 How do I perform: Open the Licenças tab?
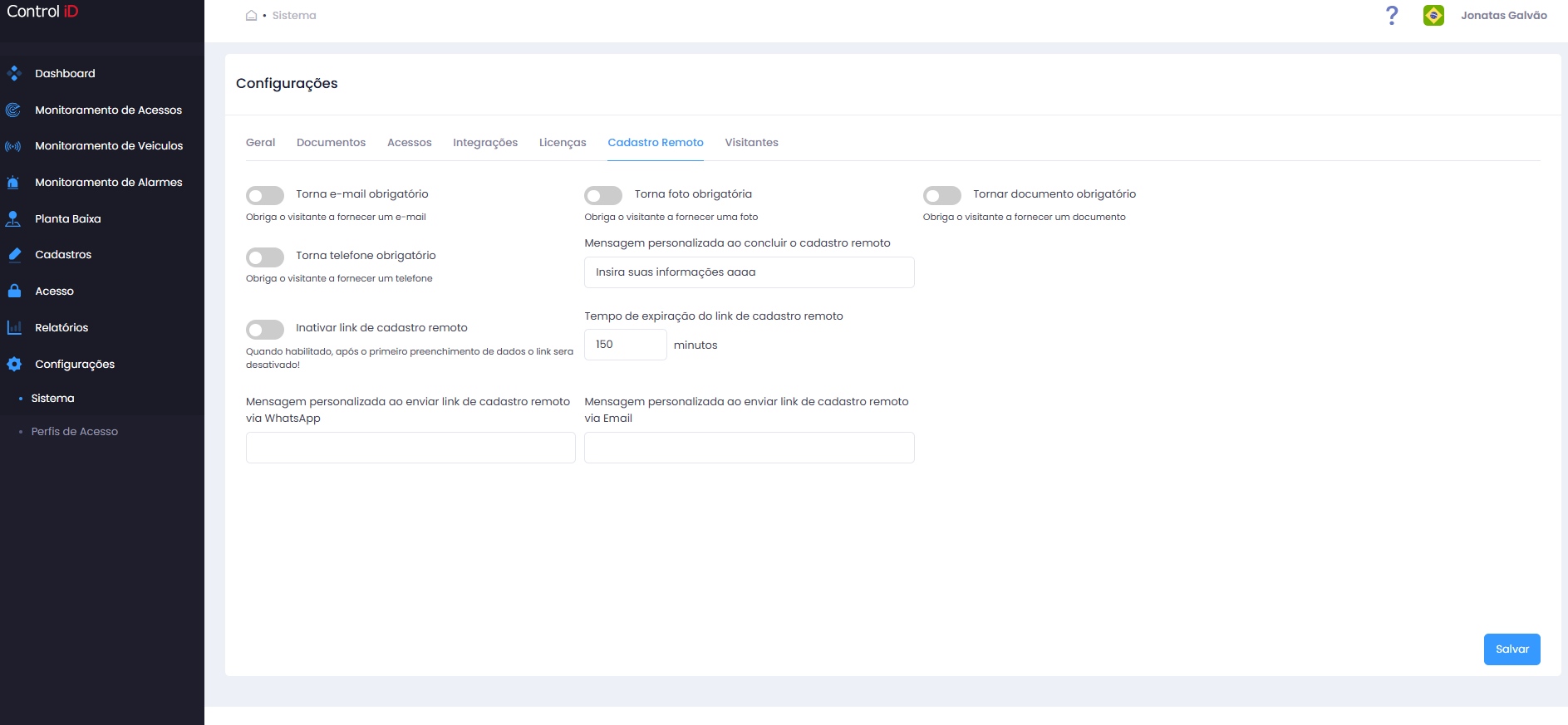[x=563, y=143]
